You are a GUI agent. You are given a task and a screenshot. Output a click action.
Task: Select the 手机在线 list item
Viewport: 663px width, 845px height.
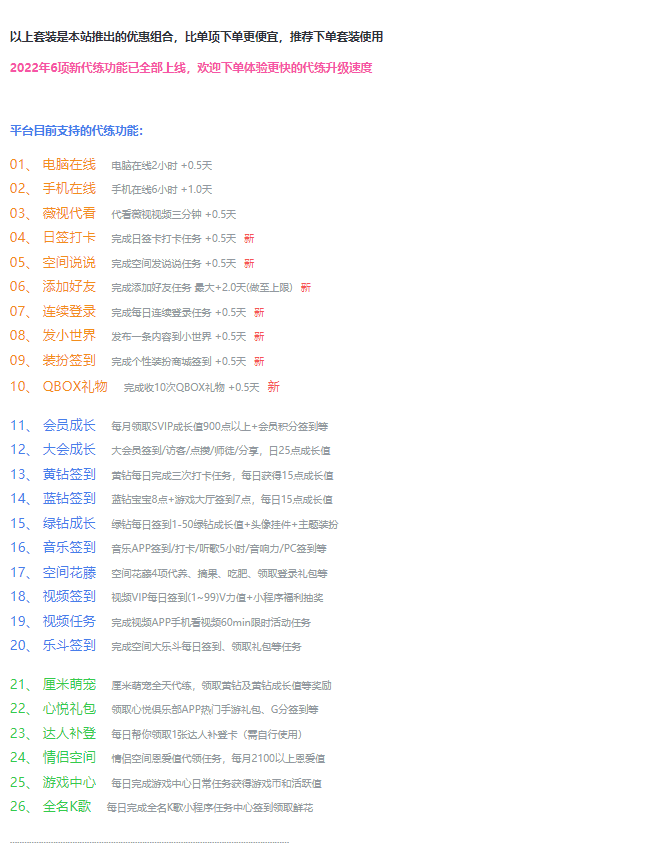69,188
